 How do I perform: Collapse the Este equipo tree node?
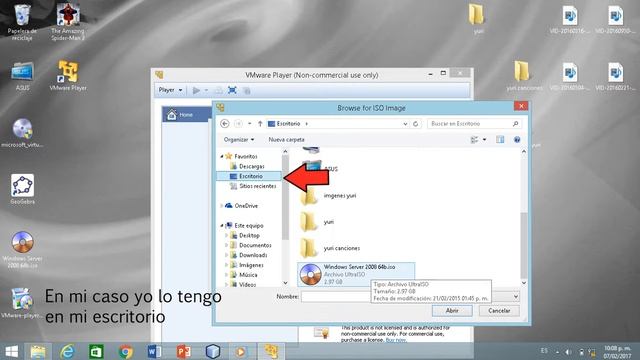tap(222, 225)
